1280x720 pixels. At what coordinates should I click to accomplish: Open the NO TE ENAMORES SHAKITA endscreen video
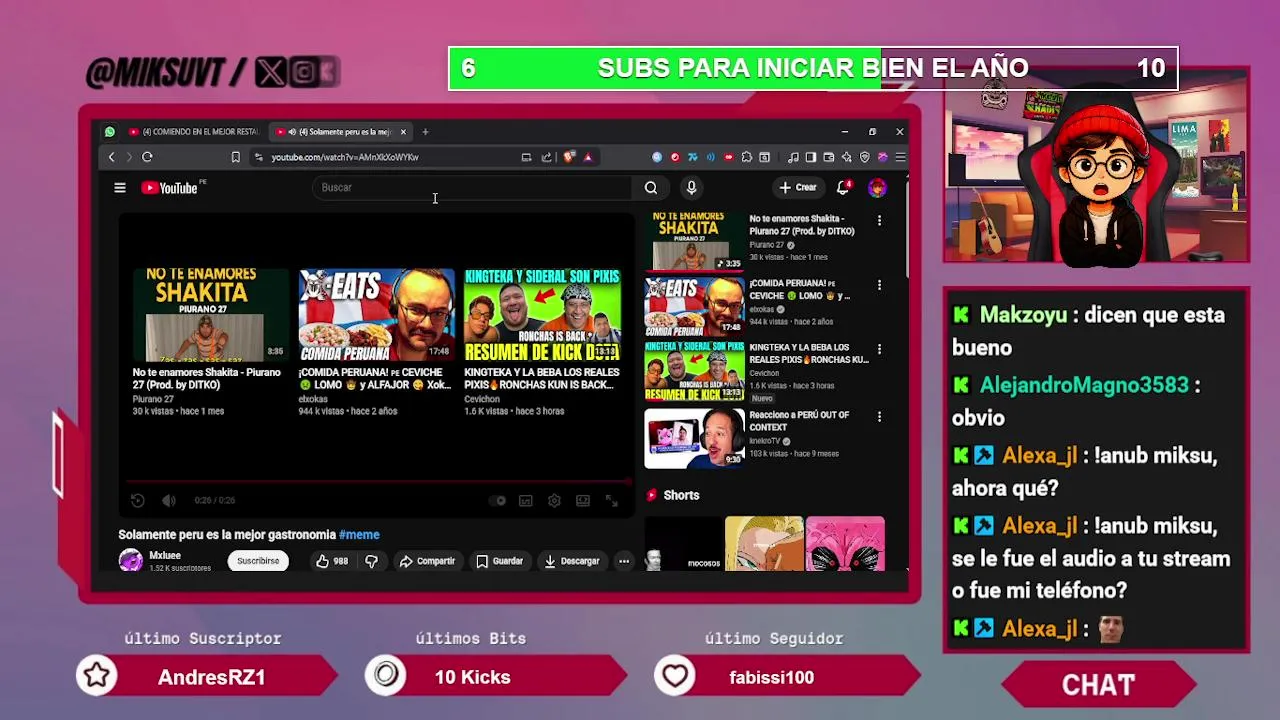click(211, 315)
